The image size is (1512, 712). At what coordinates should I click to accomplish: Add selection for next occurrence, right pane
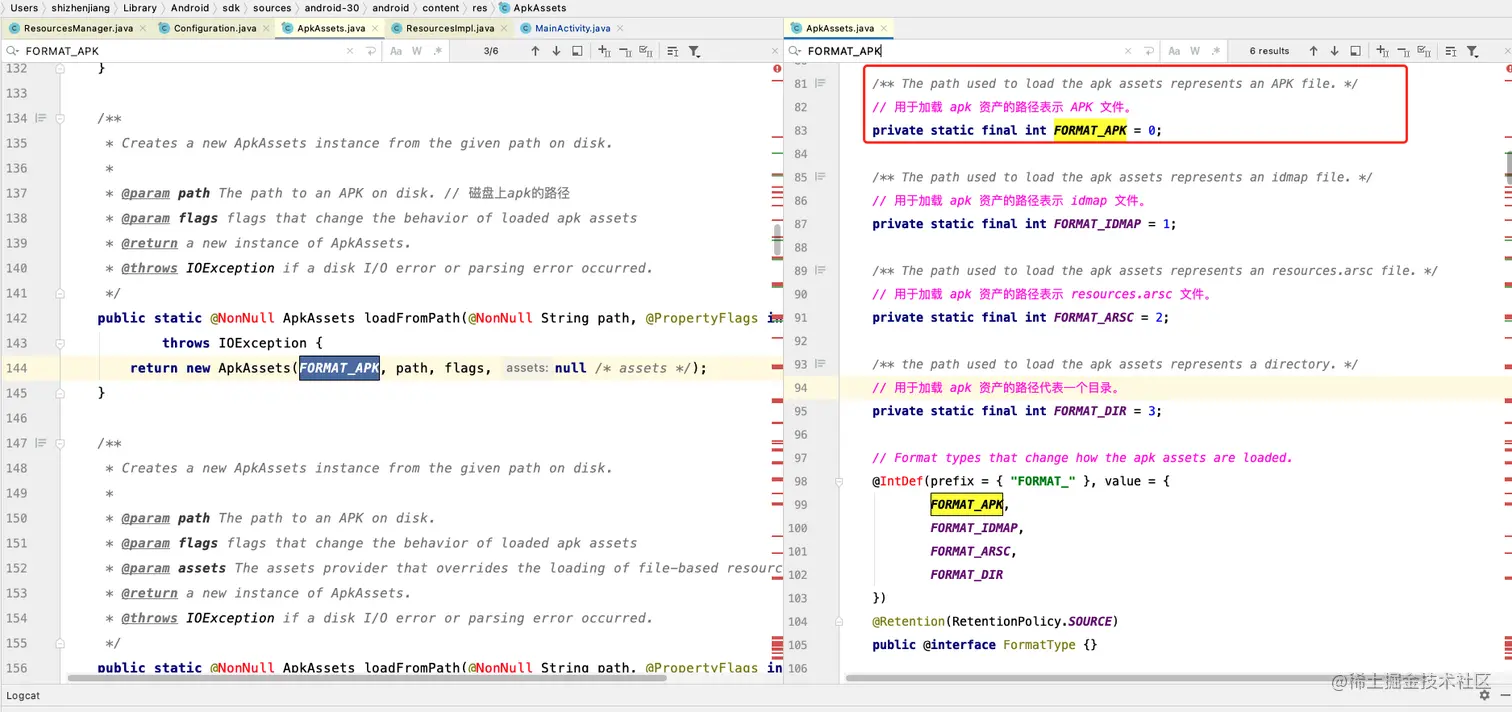[x=1382, y=51]
